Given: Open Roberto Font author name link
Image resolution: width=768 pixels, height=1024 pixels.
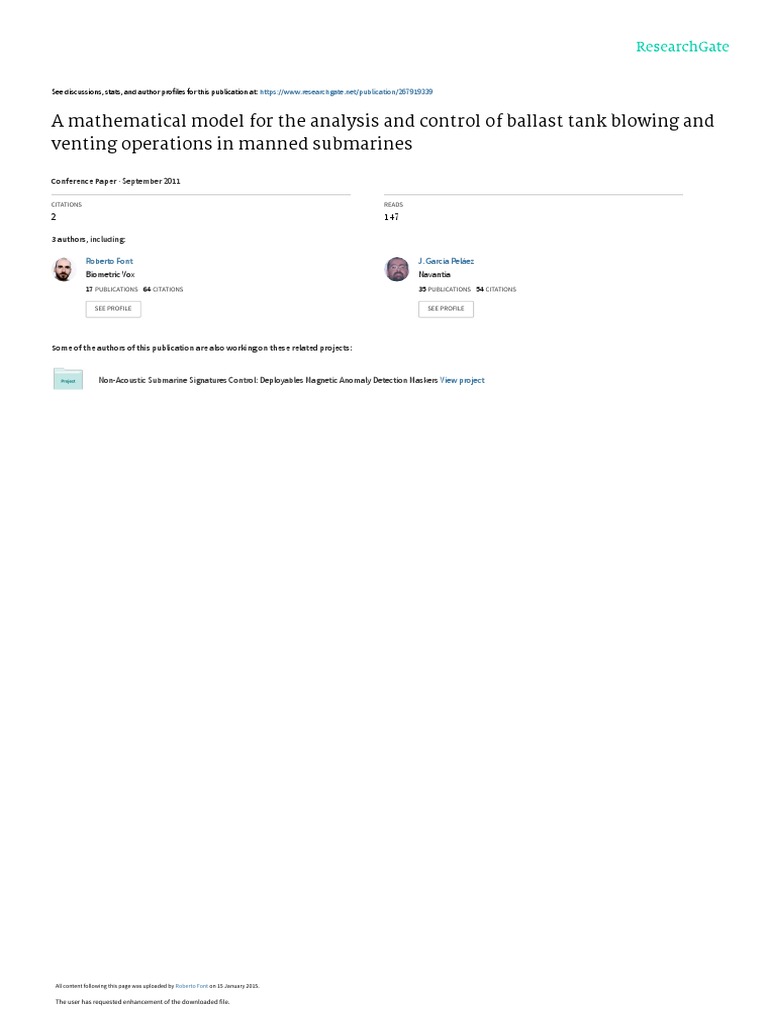Looking at the screenshot, I should coord(109,261).
